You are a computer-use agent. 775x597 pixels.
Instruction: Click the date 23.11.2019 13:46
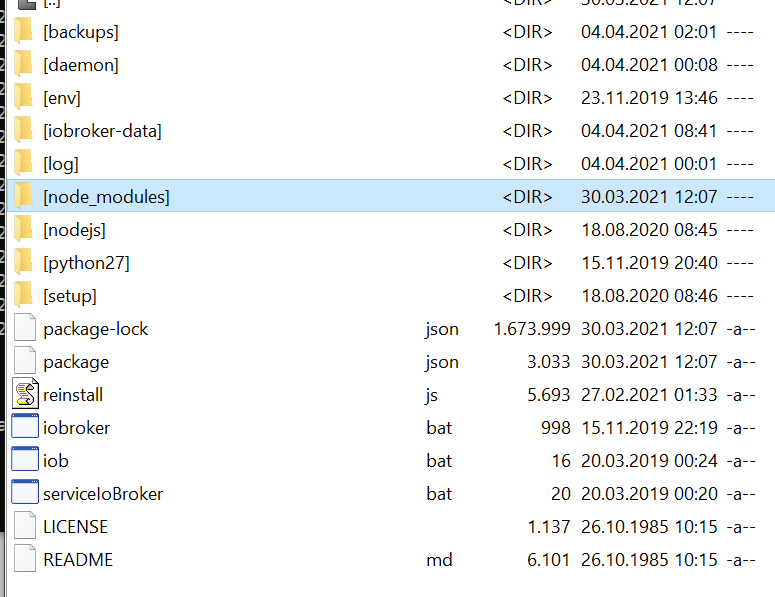649,98
